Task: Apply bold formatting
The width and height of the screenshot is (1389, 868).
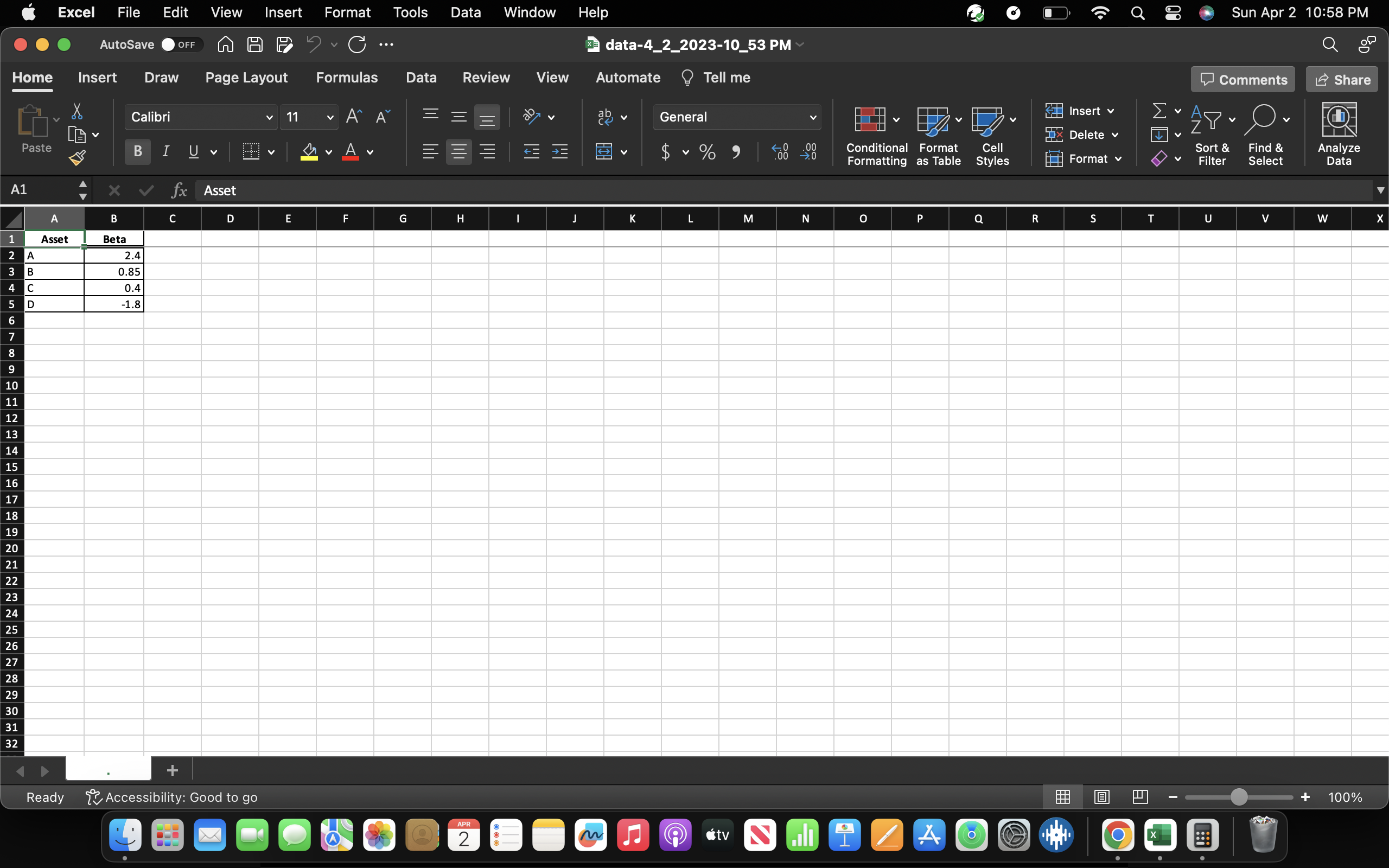Action: point(137,151)
